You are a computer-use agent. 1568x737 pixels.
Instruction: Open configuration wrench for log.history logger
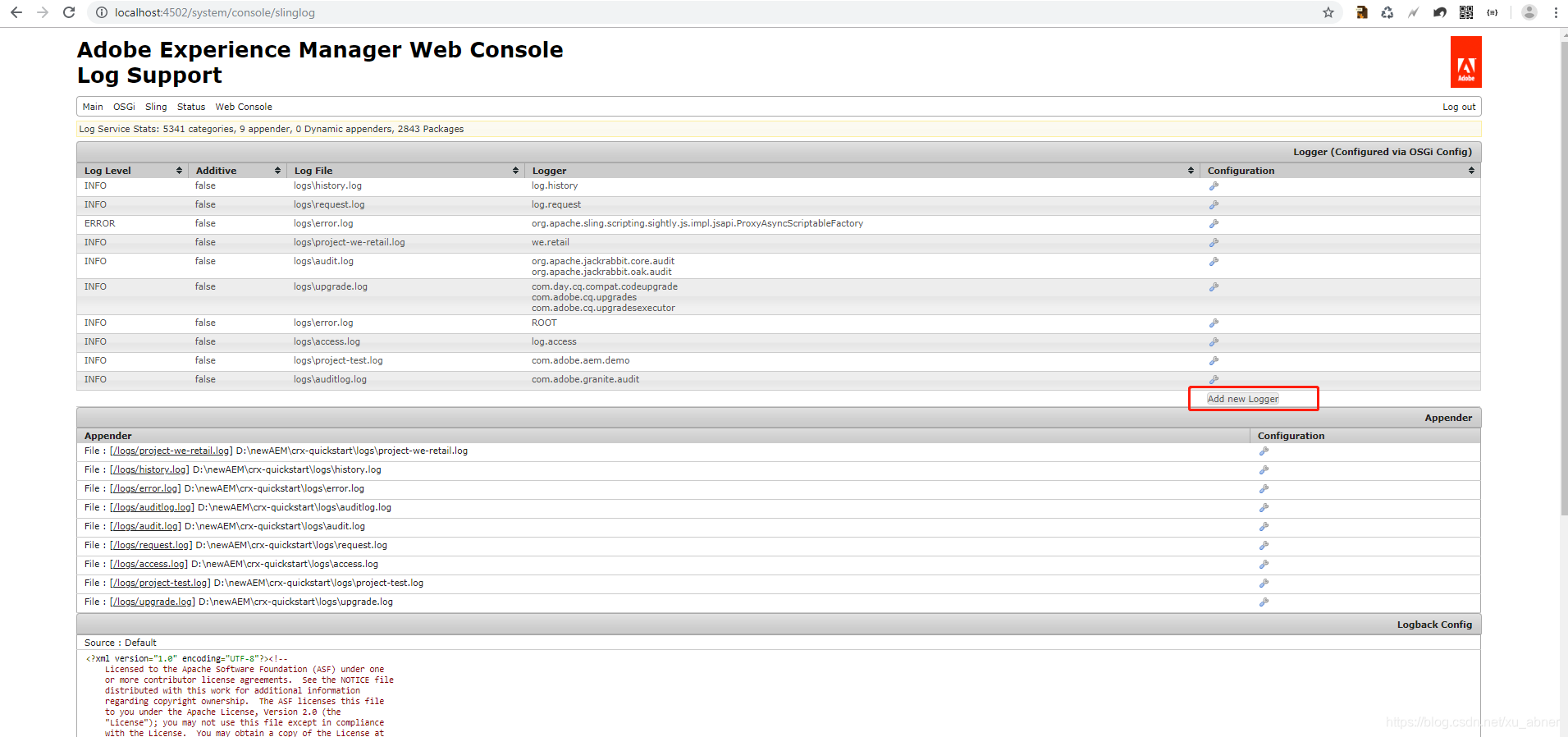(x=1214, y=186)
